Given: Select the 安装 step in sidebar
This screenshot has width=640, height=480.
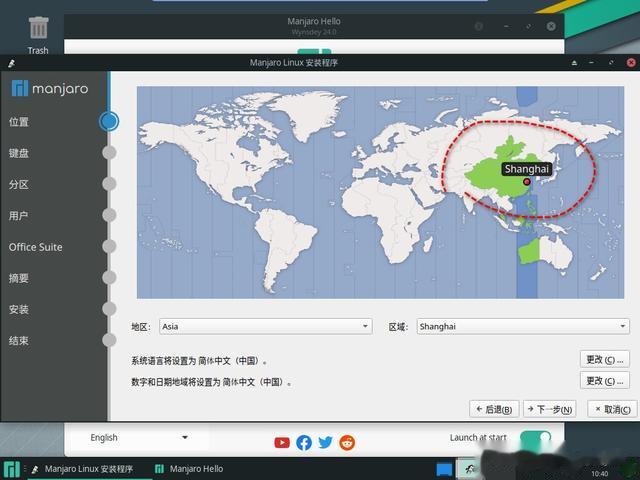Looking at the screenshot, I should [x=19, y=309].
